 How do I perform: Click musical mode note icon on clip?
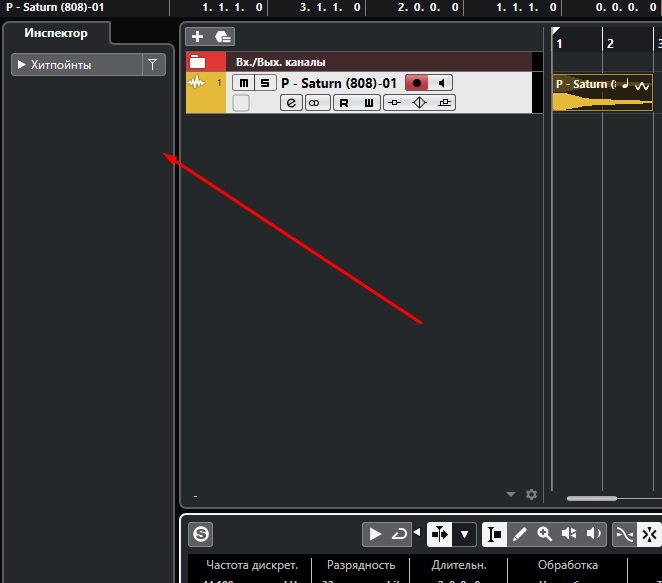pyautogui.click(x=625, y=83)
